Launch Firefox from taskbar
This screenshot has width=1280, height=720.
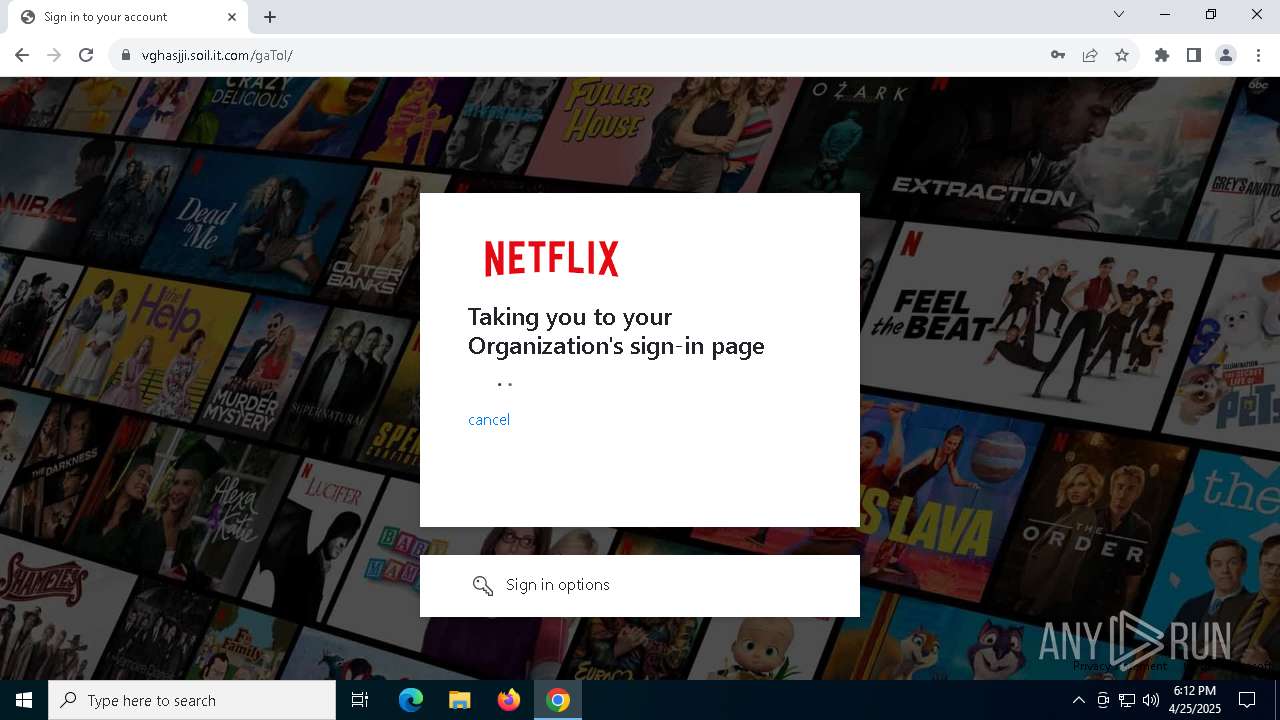tap(508, 700)
